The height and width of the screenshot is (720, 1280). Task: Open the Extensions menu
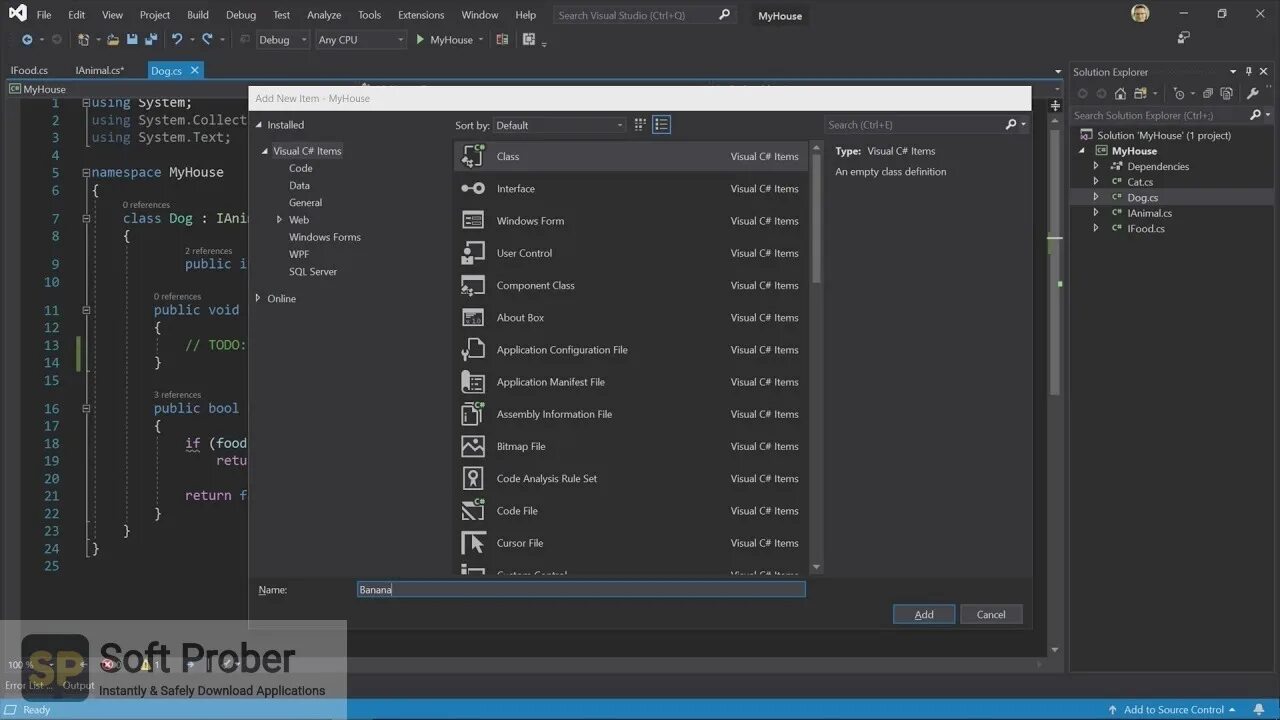(421, 15)
